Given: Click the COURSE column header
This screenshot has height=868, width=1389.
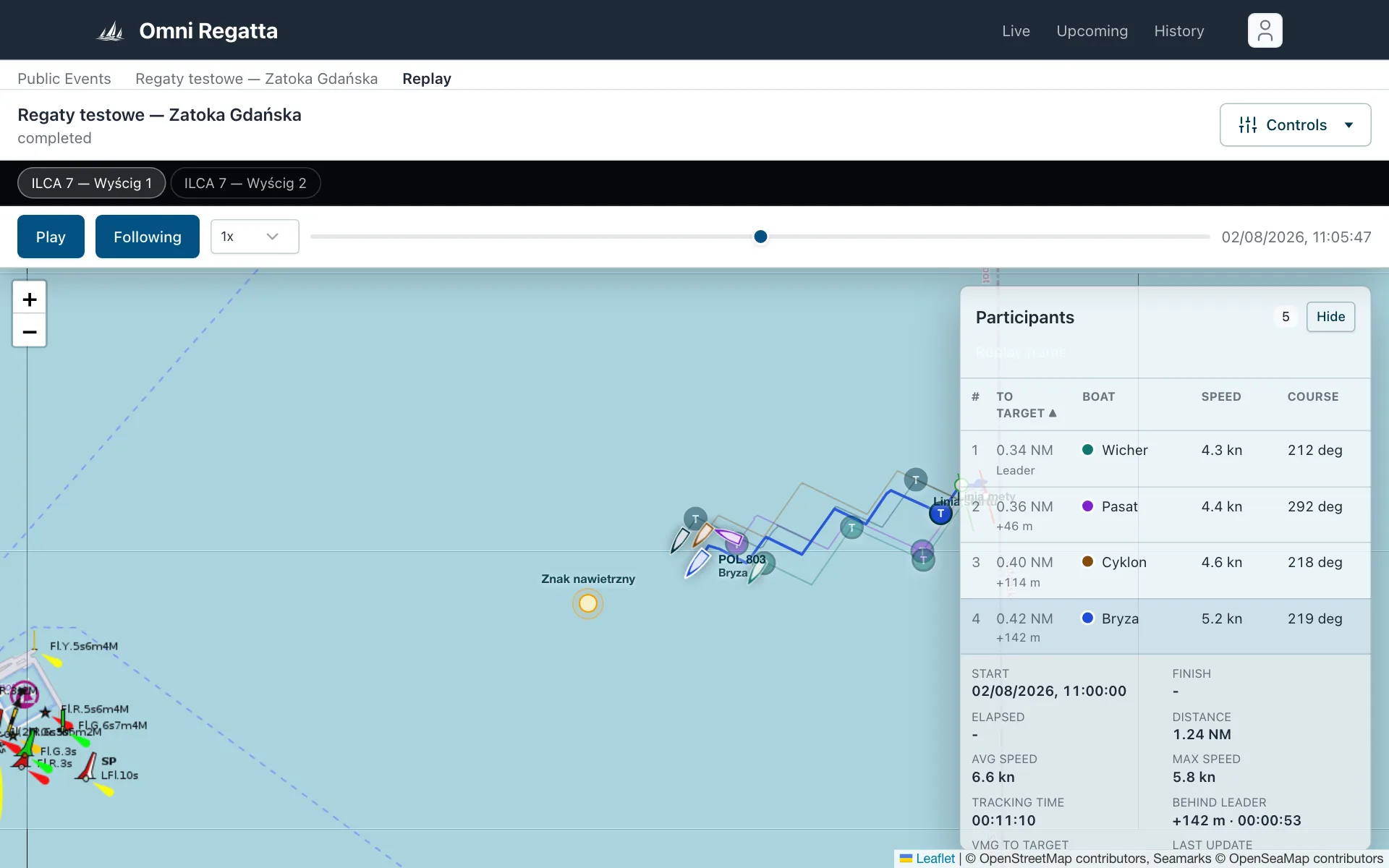Looking at the screenshot, I should [1312, 396].
